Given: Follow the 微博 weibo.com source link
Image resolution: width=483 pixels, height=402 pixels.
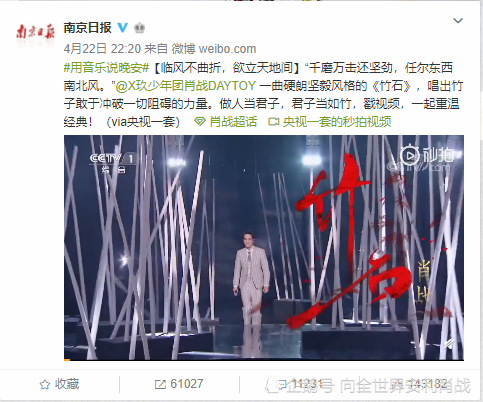Looking at the screenshot, I should tap(214, 49).
